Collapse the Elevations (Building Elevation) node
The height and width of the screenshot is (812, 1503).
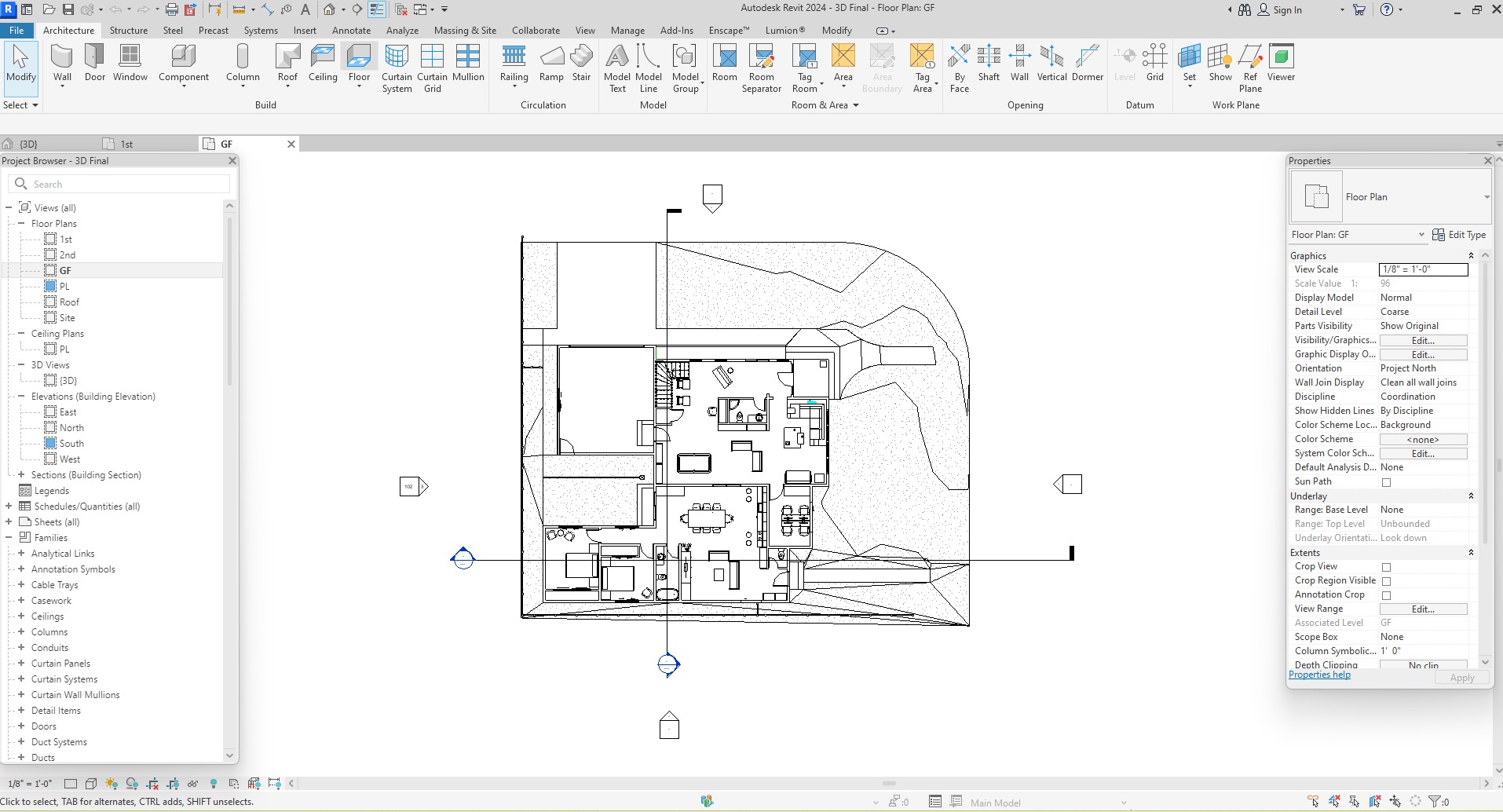click(x=21, y=397)
